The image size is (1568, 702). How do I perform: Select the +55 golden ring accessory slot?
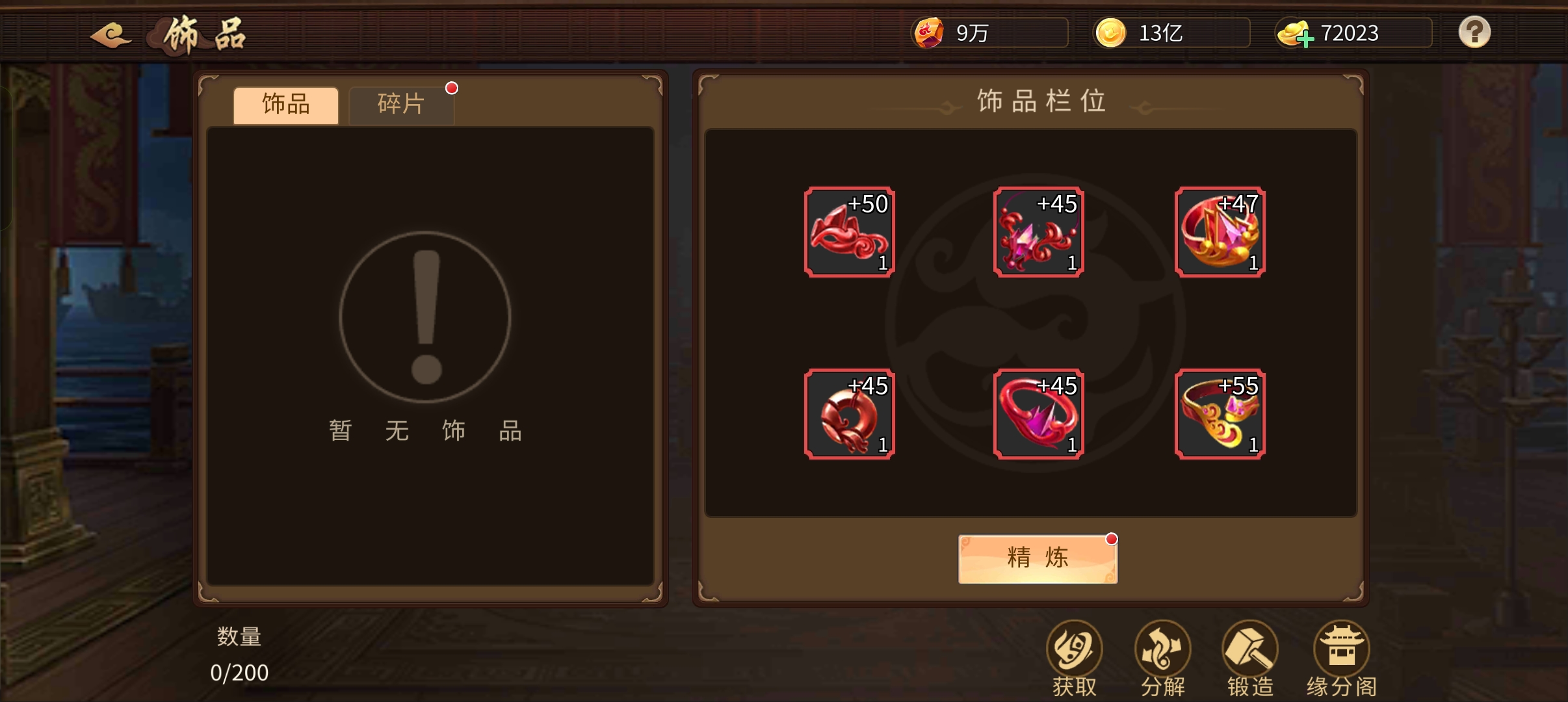[1220, 414]
